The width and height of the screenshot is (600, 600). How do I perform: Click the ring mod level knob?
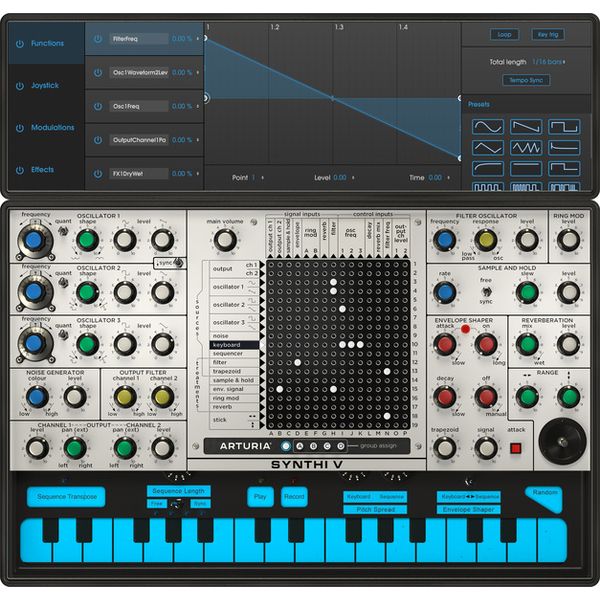(569, 240)
